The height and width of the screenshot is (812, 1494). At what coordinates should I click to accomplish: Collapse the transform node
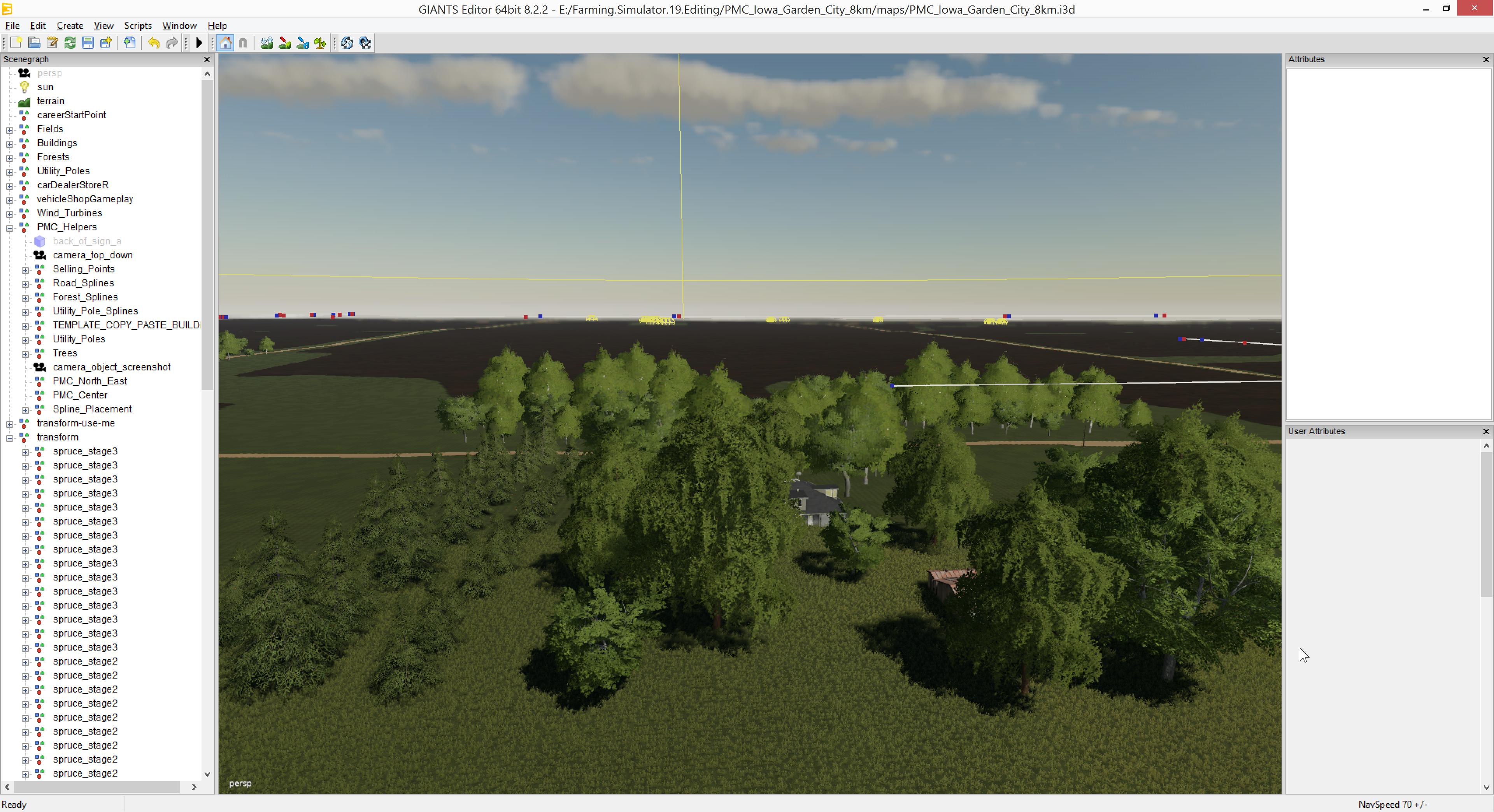[x=10, y=438]
